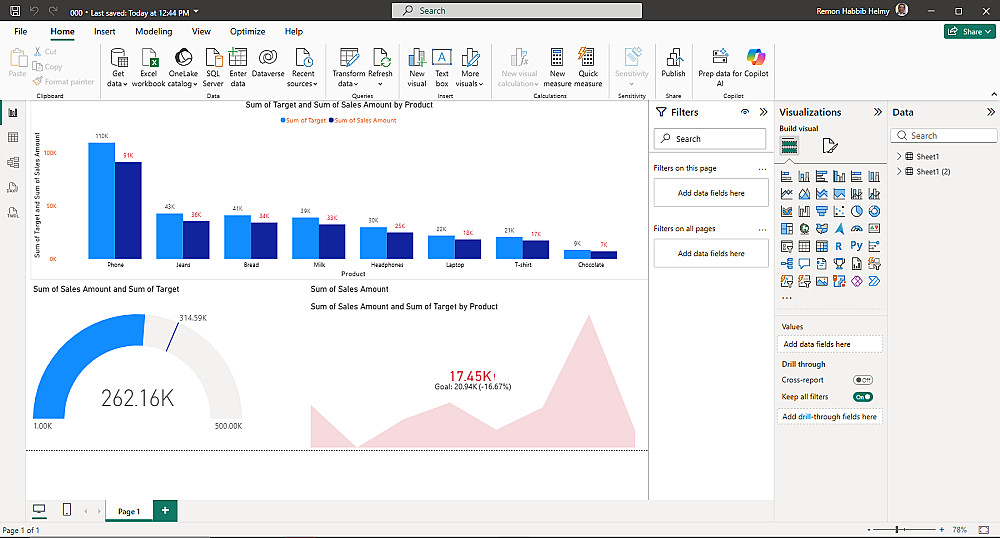Click the Publish button

tap(673, 64)
